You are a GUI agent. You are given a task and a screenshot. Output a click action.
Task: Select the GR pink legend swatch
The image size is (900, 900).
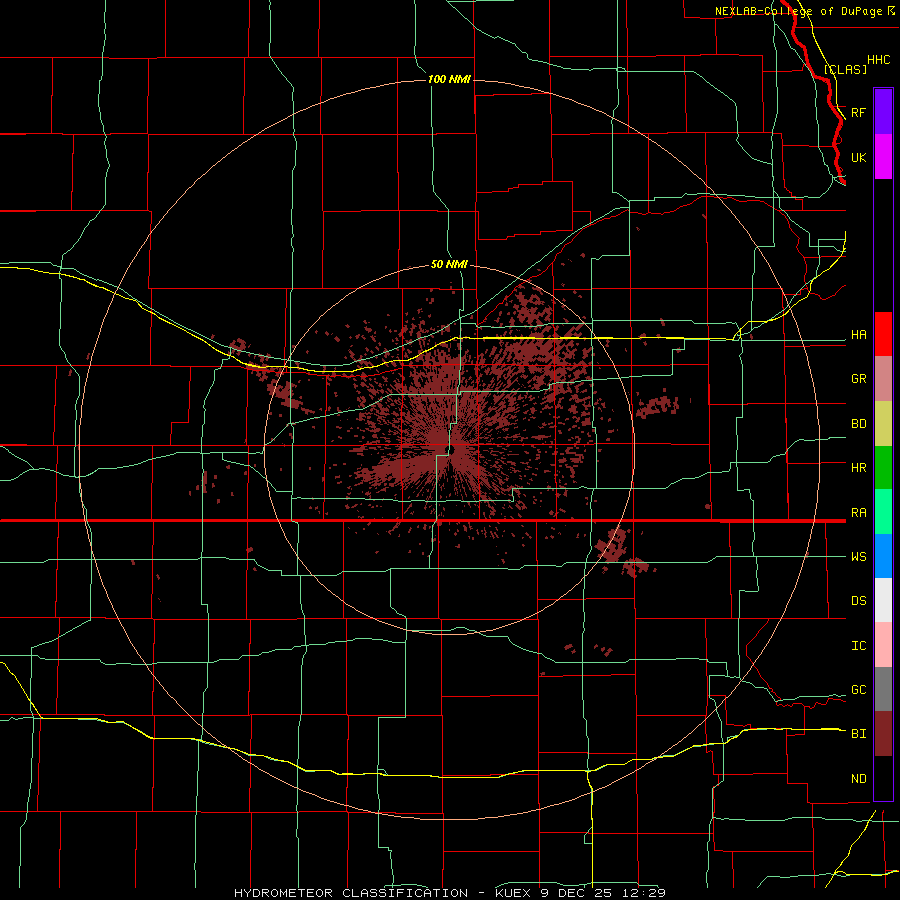(x=883, y=379)
